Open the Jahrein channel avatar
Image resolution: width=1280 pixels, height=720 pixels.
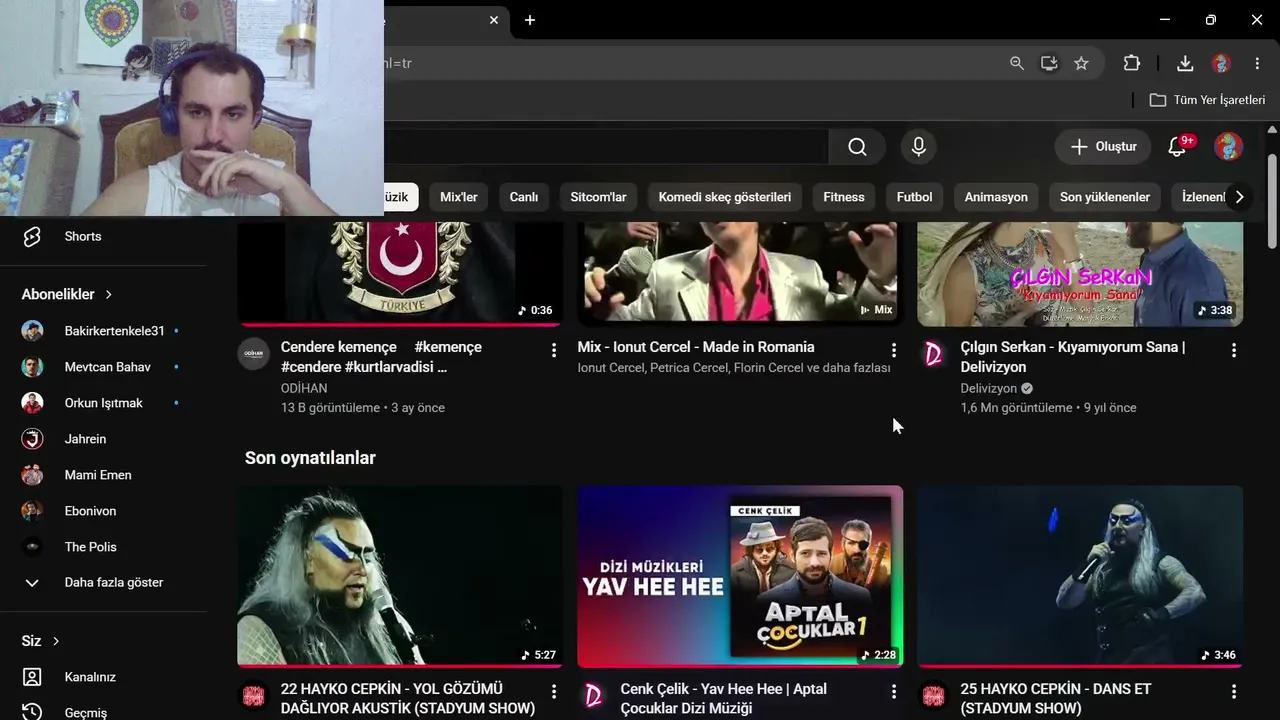click(x=33, y=439)
